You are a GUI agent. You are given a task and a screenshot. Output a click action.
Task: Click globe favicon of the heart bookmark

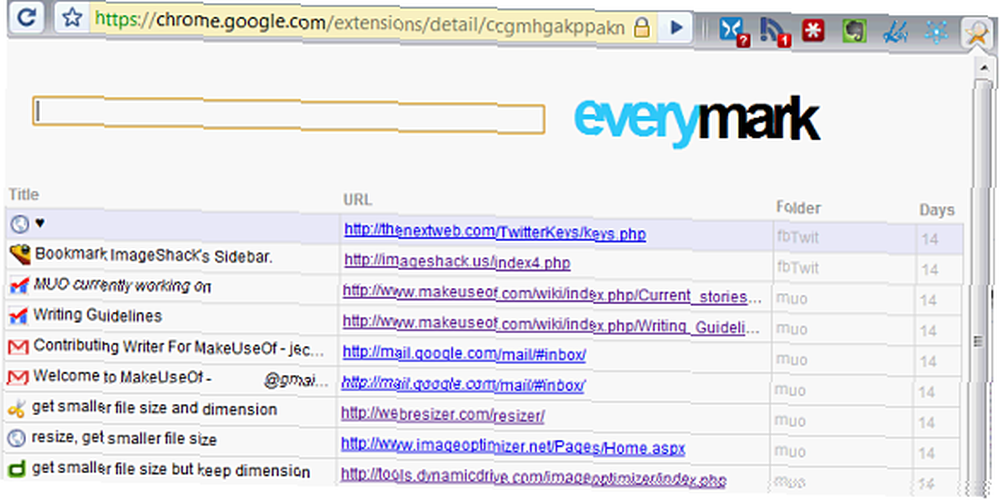[x=20, y=224]
